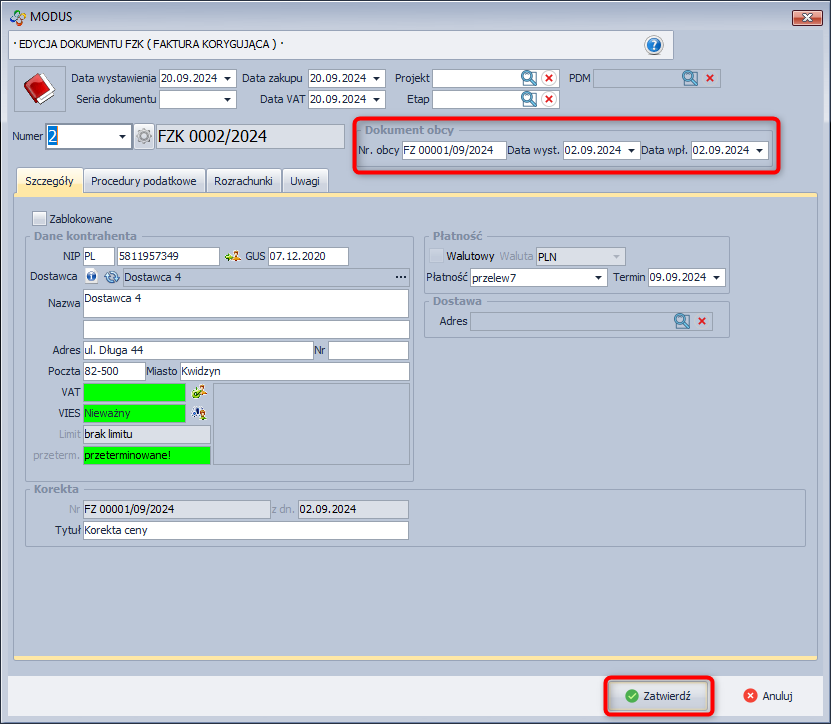Click the red book icon
The height and width of the screenshot is (724, 831).
coord(39,90)
